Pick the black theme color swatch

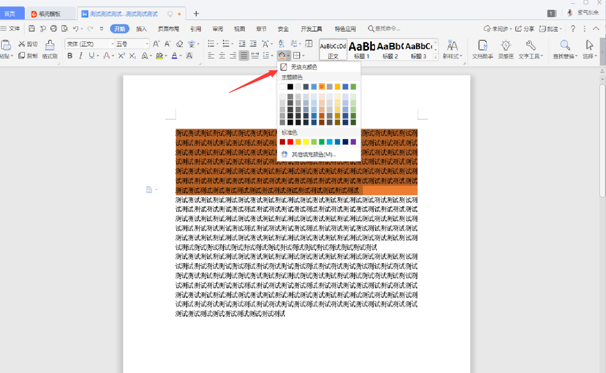pos(290,87)
